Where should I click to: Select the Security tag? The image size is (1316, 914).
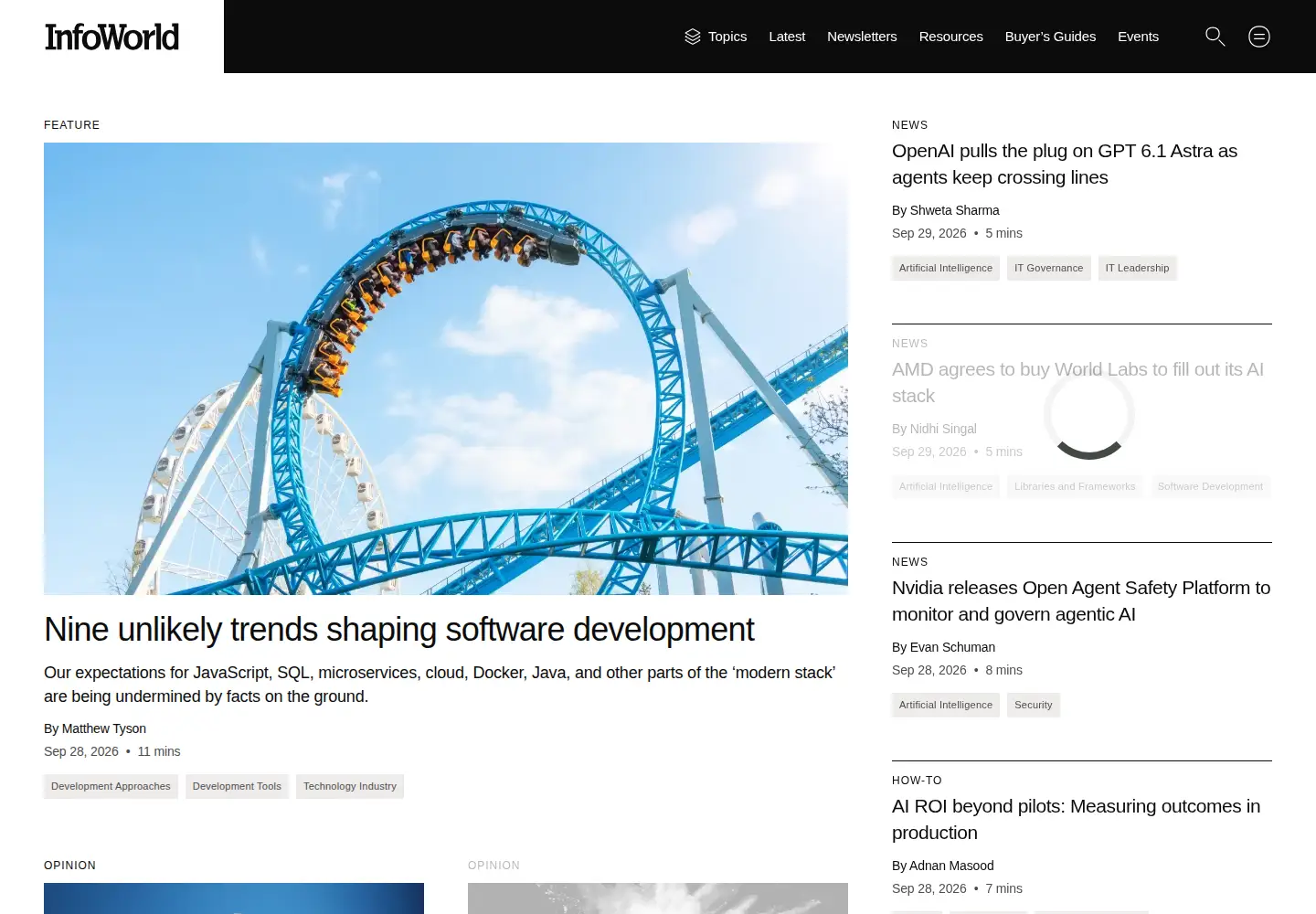(x=1033, y=705)
